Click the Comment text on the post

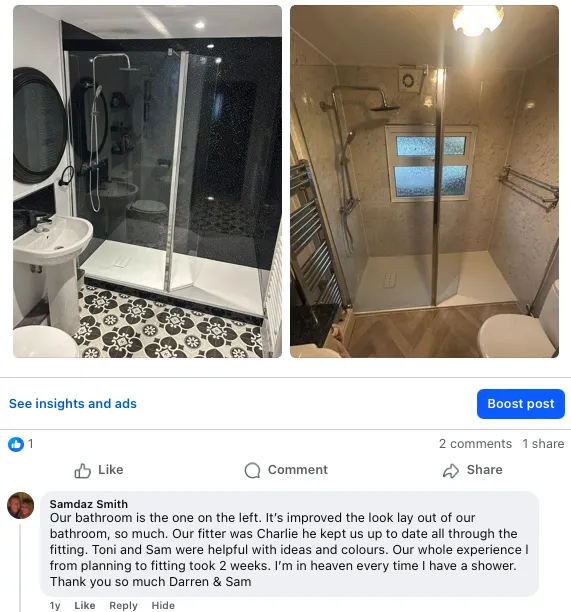pyautogui.click(x=298, y=470)
